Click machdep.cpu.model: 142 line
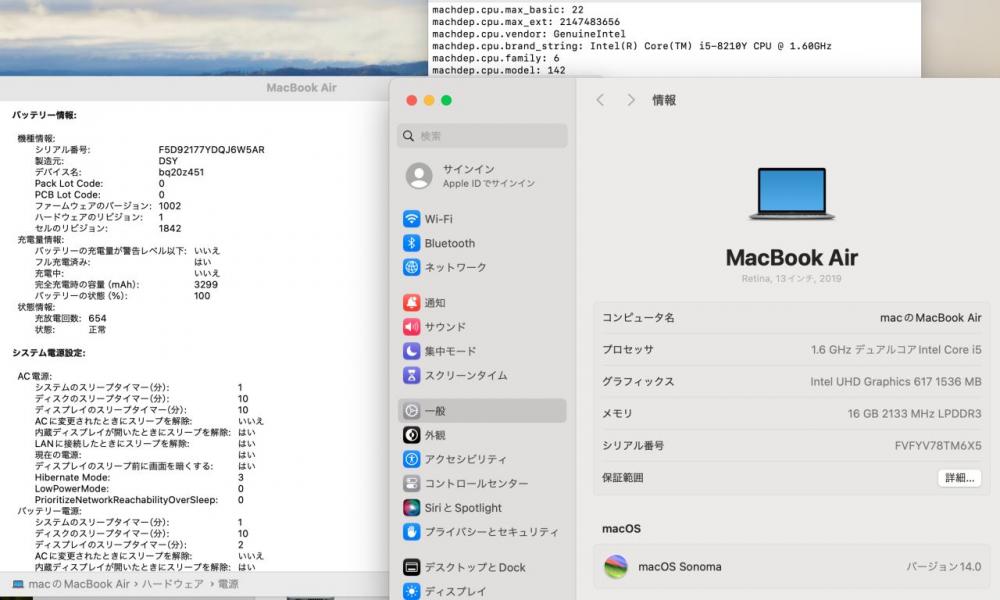Image resolution: width=1000 pixels, height=600 pixels. coord(499,70)
